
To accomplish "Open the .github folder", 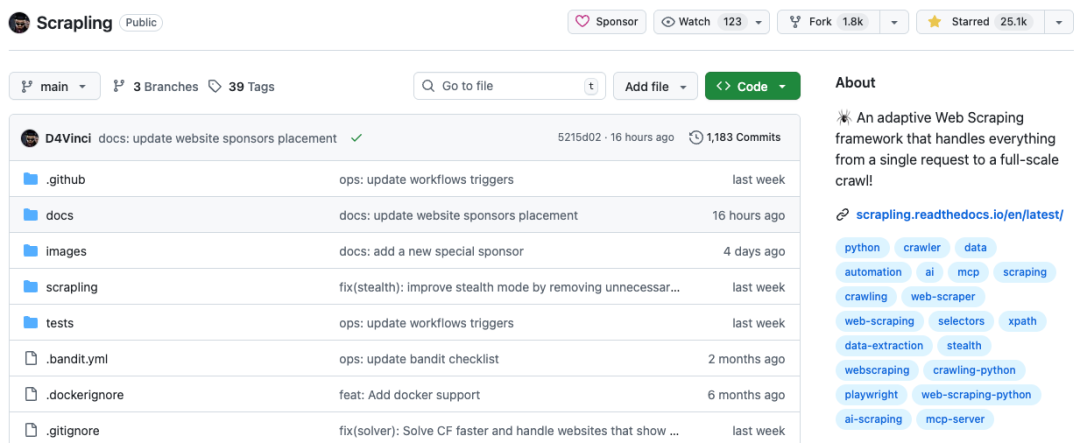I will coord(65,180).
